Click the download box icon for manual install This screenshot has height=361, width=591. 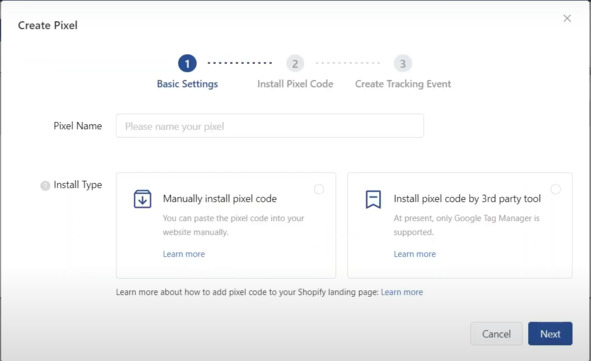(x=142, y=199)
